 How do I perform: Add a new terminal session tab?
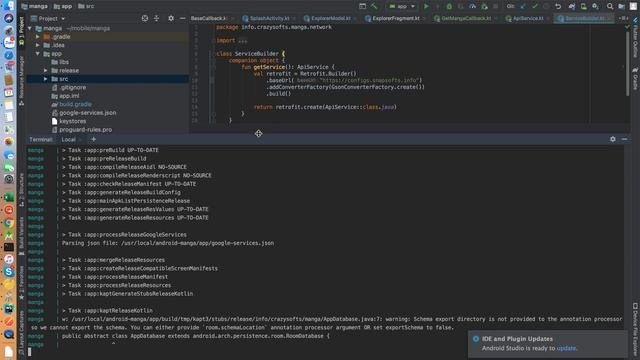pyautogui.click(x=93, y=139)
